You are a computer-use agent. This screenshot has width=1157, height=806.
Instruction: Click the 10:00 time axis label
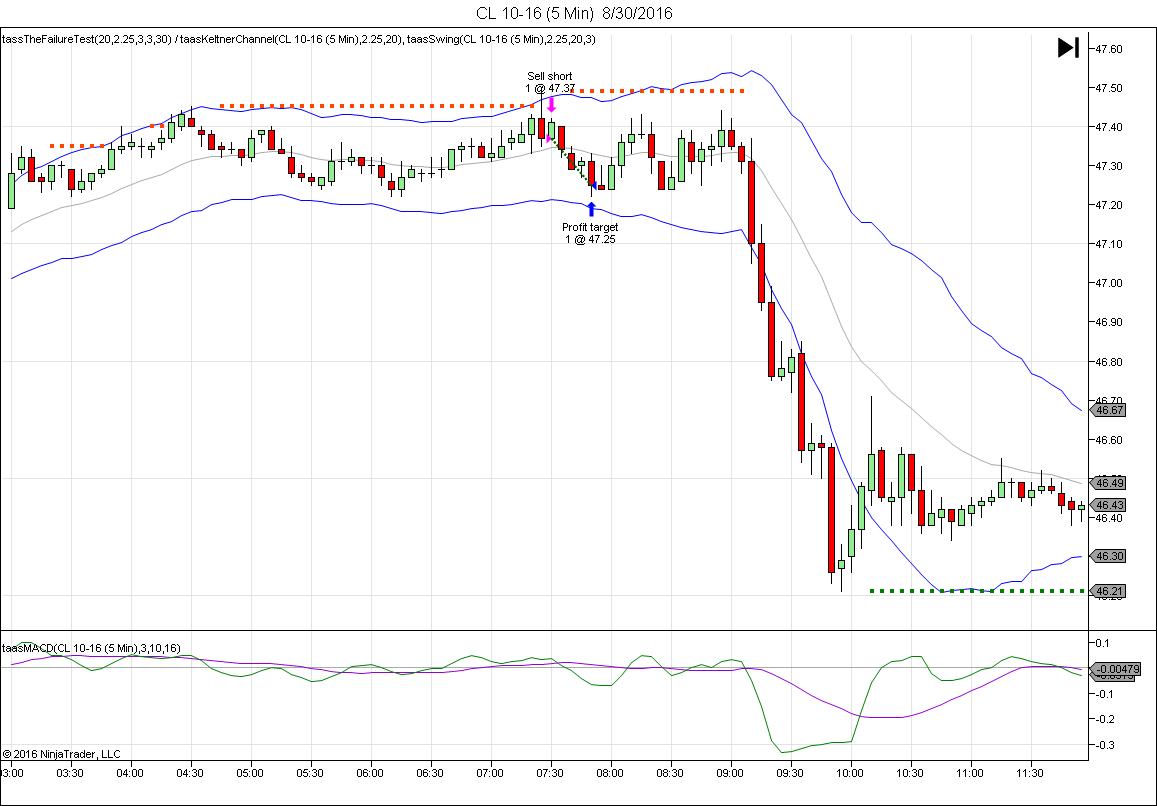(x=851, y=773)
